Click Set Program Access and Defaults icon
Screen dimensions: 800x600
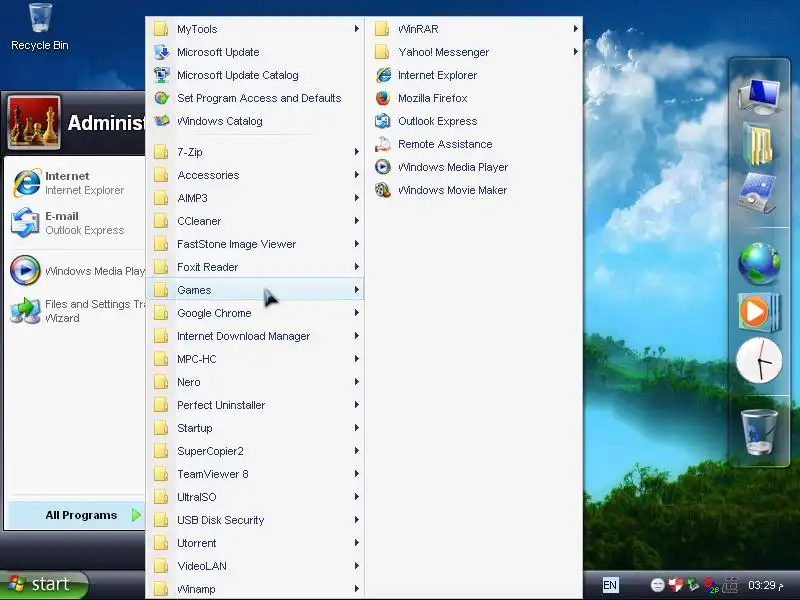[x=162, y=98]
